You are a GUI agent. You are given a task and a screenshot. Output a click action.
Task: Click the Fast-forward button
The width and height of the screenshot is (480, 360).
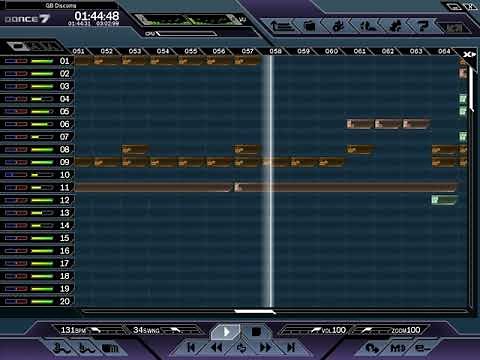[265, 348]
